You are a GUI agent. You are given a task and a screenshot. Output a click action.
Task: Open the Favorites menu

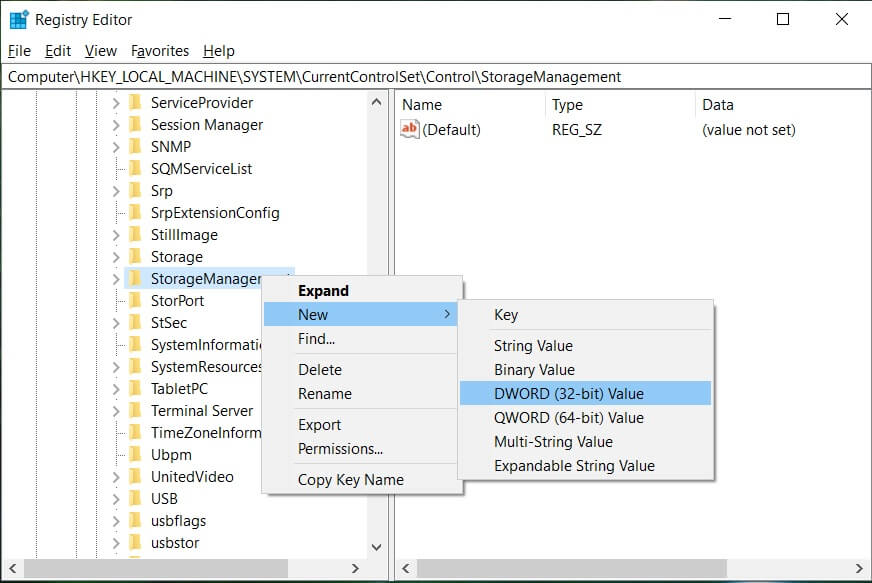(x=160, y=51)
